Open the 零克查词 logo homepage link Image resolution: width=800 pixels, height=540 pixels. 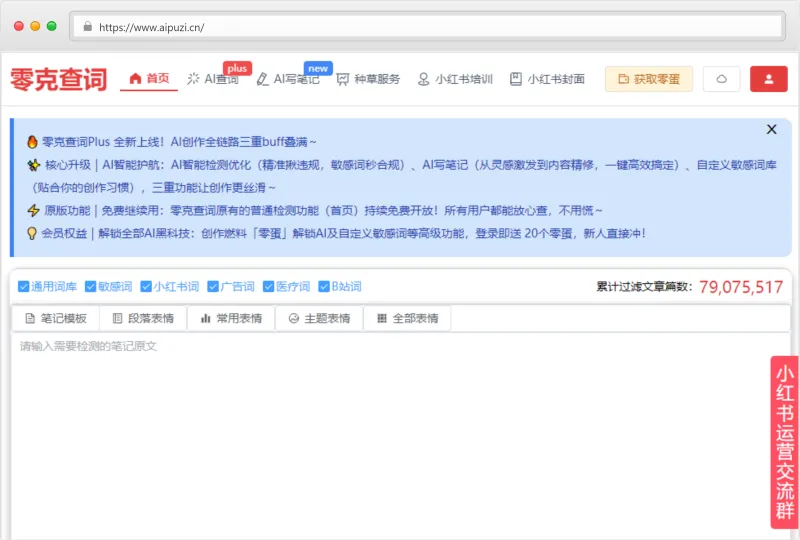58,79
